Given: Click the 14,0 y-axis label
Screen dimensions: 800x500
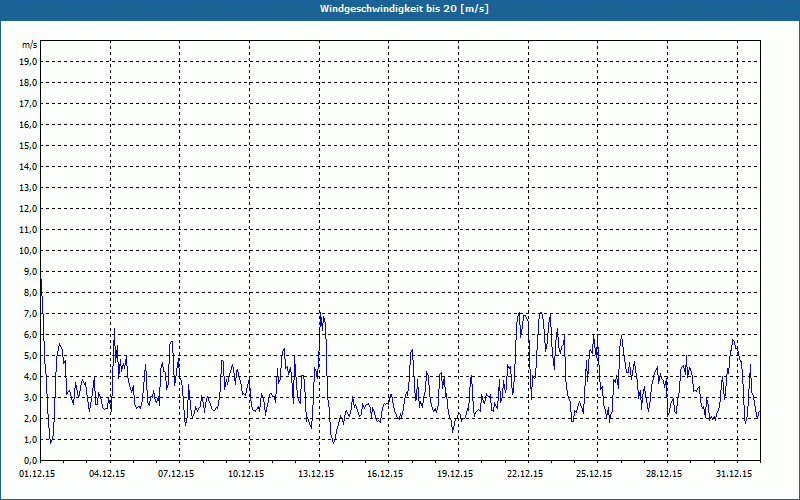Looking at the screenshot, I should coord(28,166).
